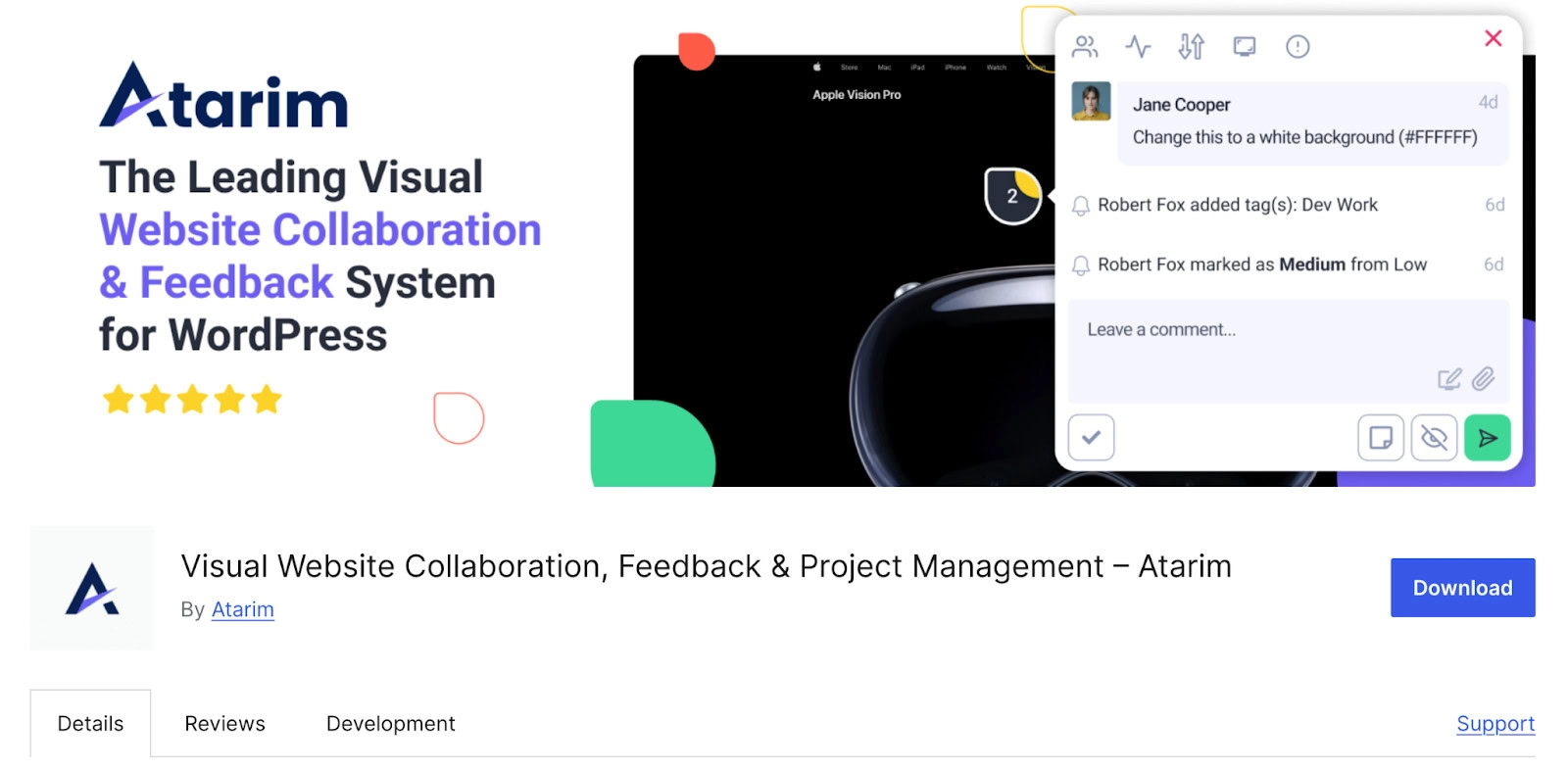Click the users icon in comment panel

pos(1085,46)
